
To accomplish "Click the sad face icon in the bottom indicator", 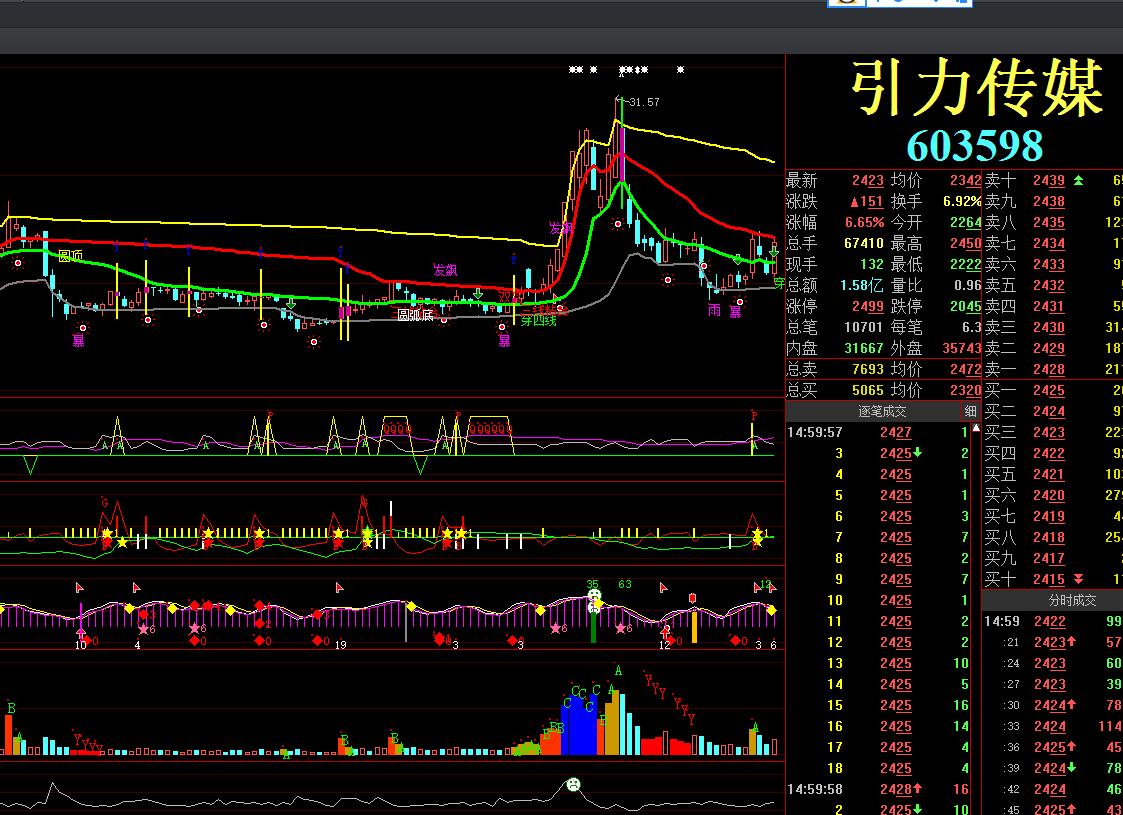I will (573, 784).
